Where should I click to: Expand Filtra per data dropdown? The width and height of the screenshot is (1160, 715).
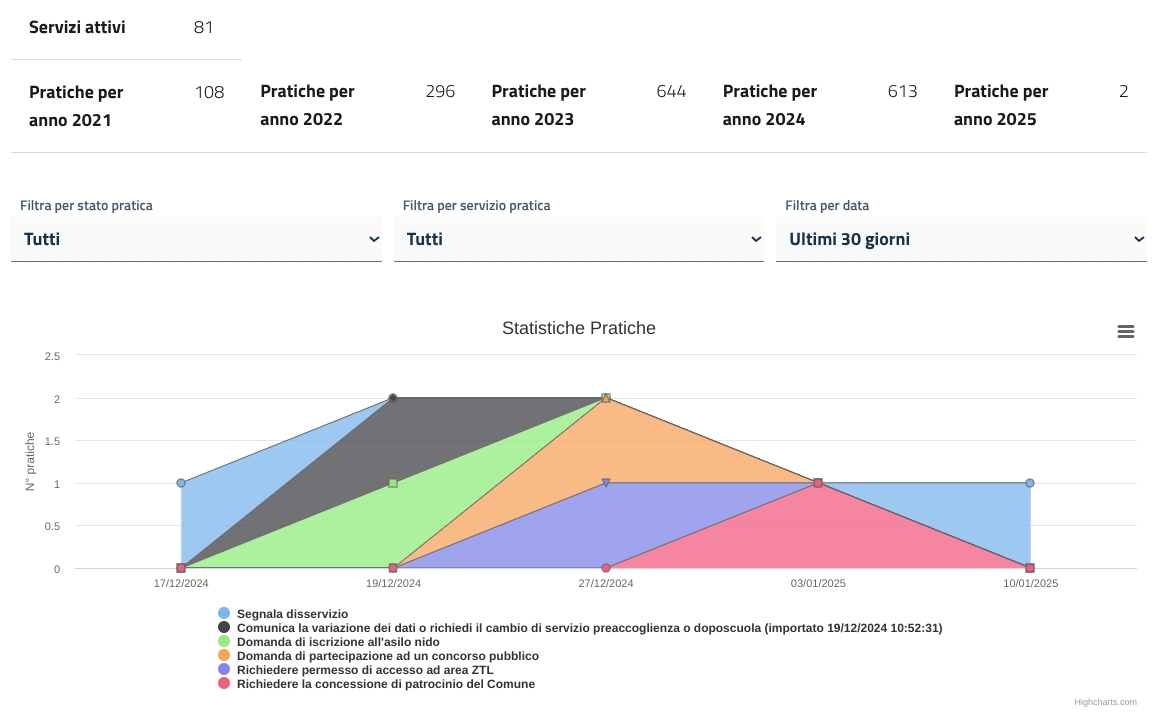tap(961, 240)
